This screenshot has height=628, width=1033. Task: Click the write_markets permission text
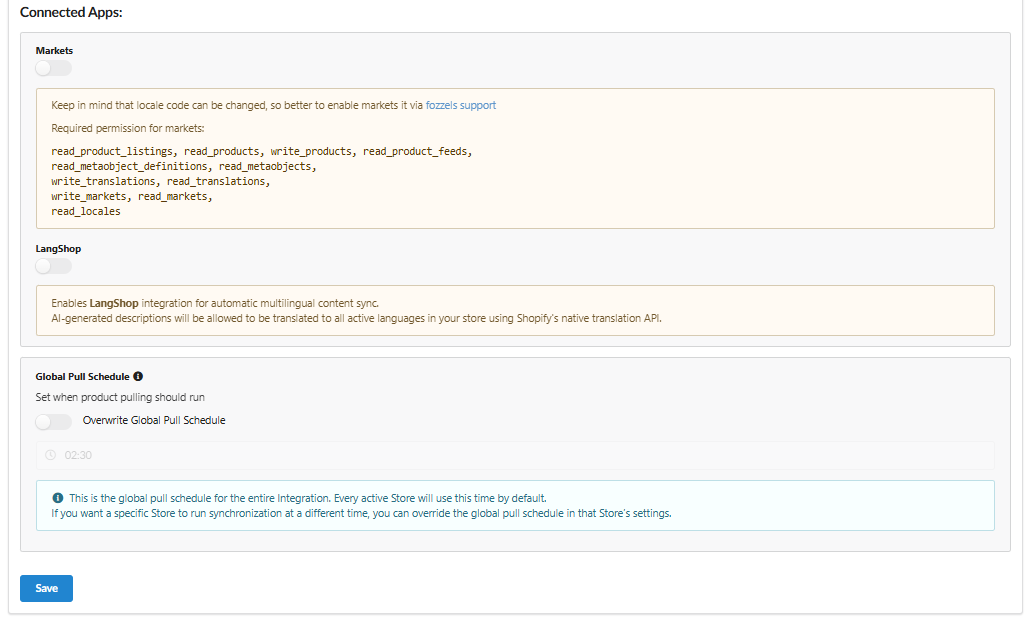[x=88, y=197]
